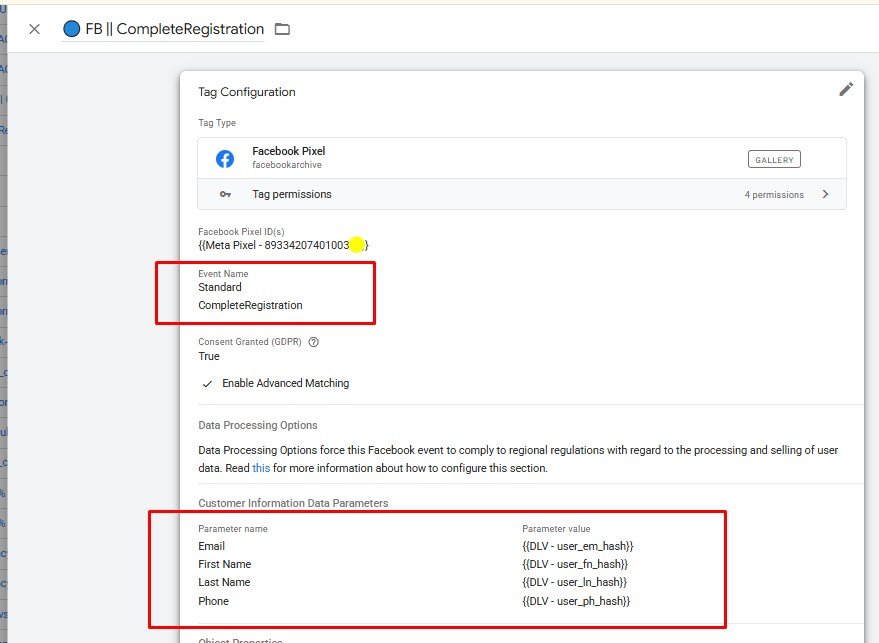Click the Email parameter name
This screenshot has height=643, width=879.
pyautogui.click(x=211, y=546)
